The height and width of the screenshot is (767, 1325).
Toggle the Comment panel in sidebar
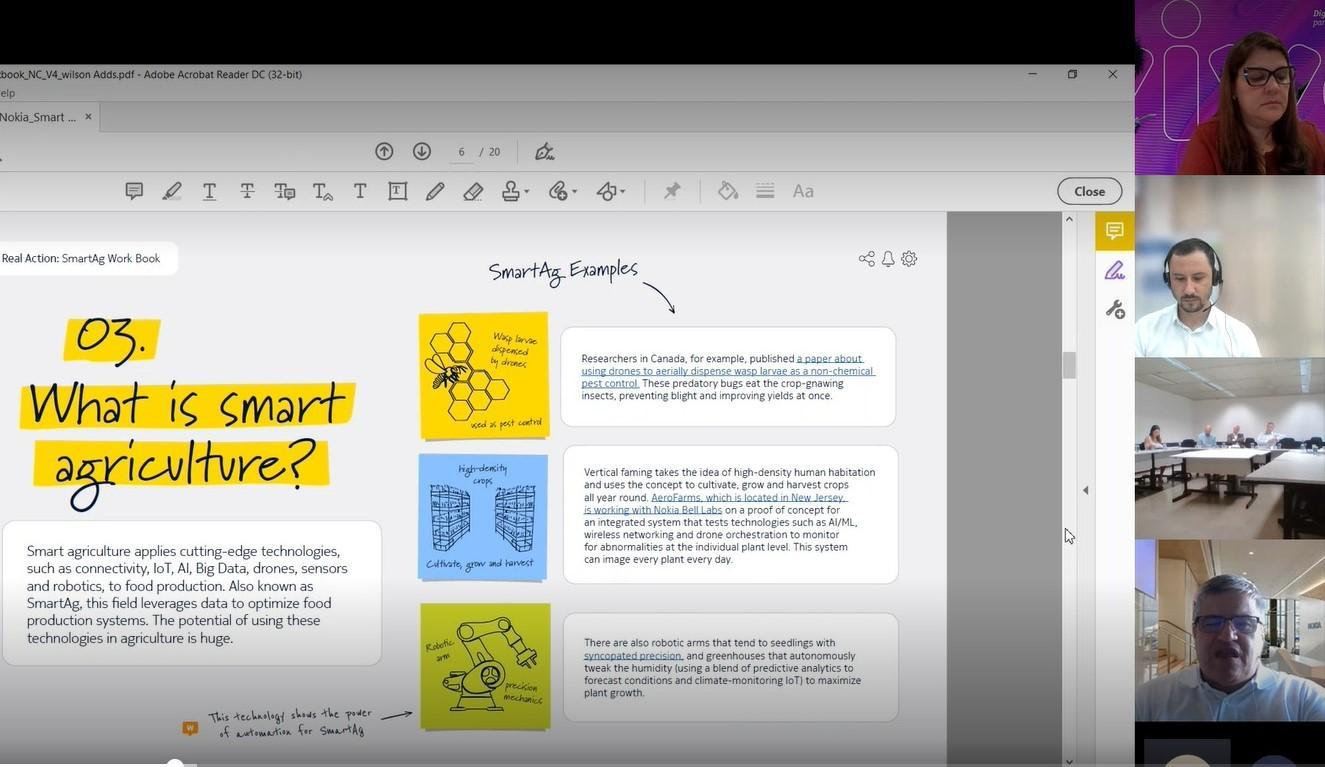coord(1114,231)
